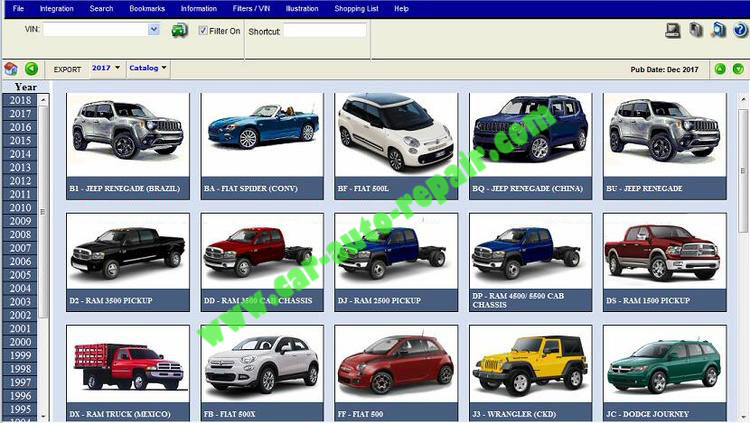Viewport: 750px width, 423px height.
Task: Open the Shopping List menu
Action: pyautogui.click(x=356, y=9)
